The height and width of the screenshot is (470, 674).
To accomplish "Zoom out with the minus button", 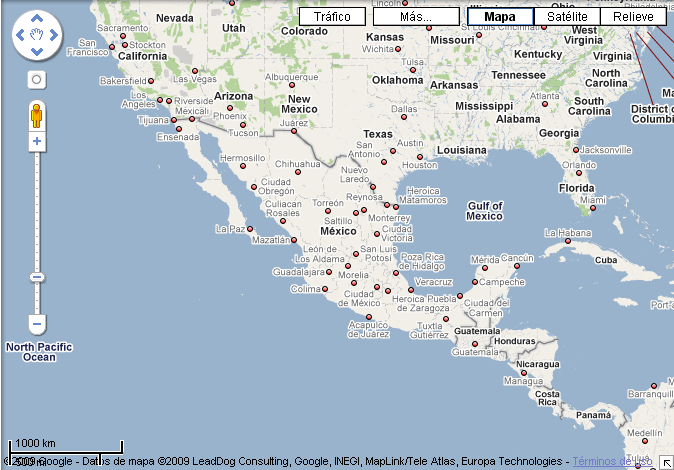I will click(37, 324).
